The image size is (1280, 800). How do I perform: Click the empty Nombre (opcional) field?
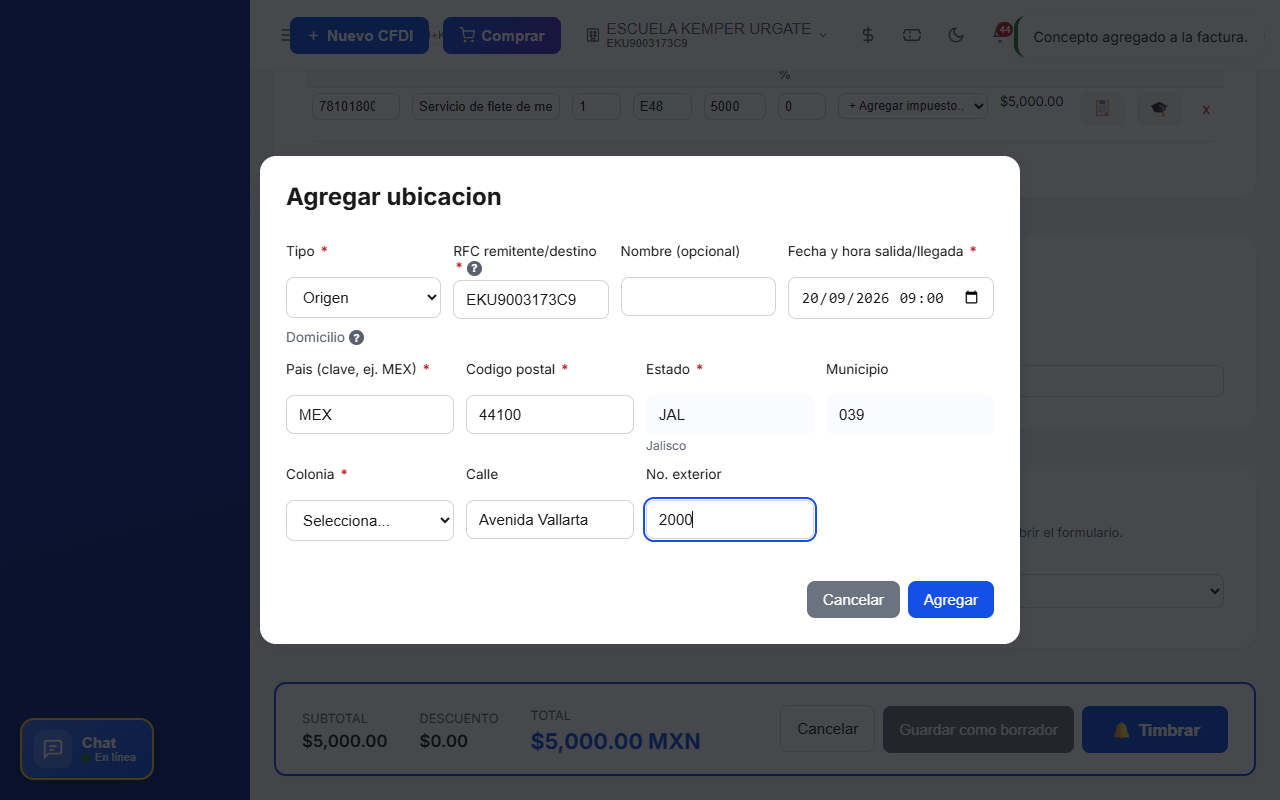[698, 297]
